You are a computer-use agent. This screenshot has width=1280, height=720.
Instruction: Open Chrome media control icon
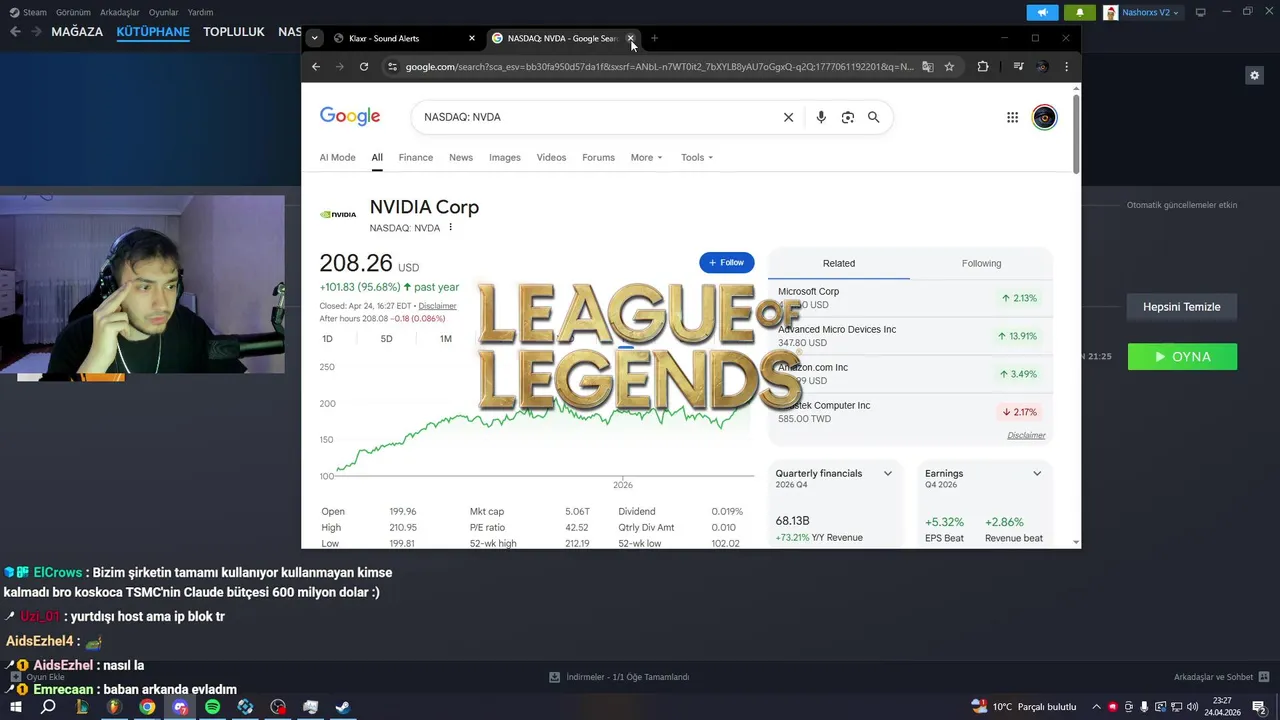pyautogui.click(x=1018, y=67)
